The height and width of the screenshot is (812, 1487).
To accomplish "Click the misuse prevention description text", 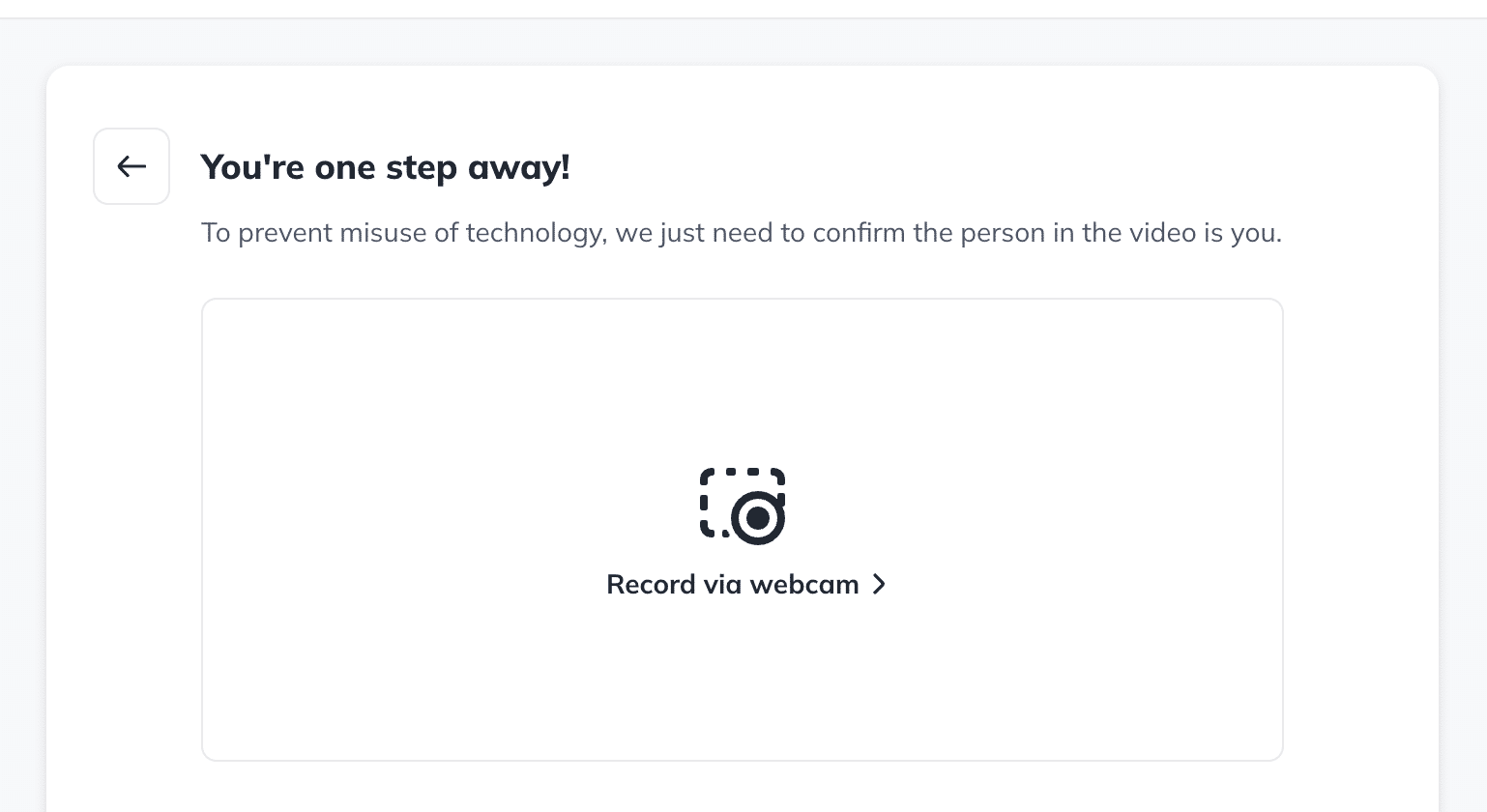I will click(741, 233).
